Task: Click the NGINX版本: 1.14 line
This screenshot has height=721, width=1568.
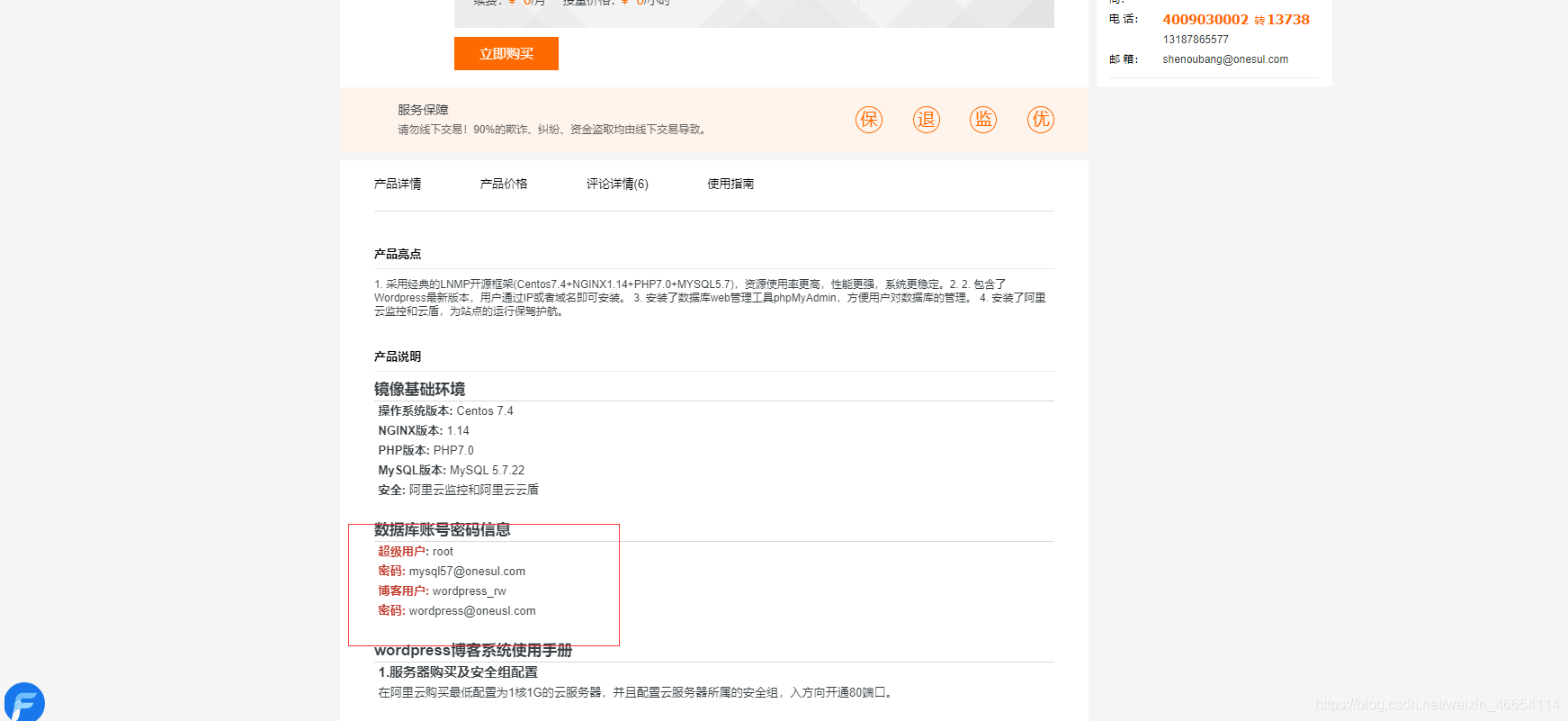Action: (x=424, y=430)
